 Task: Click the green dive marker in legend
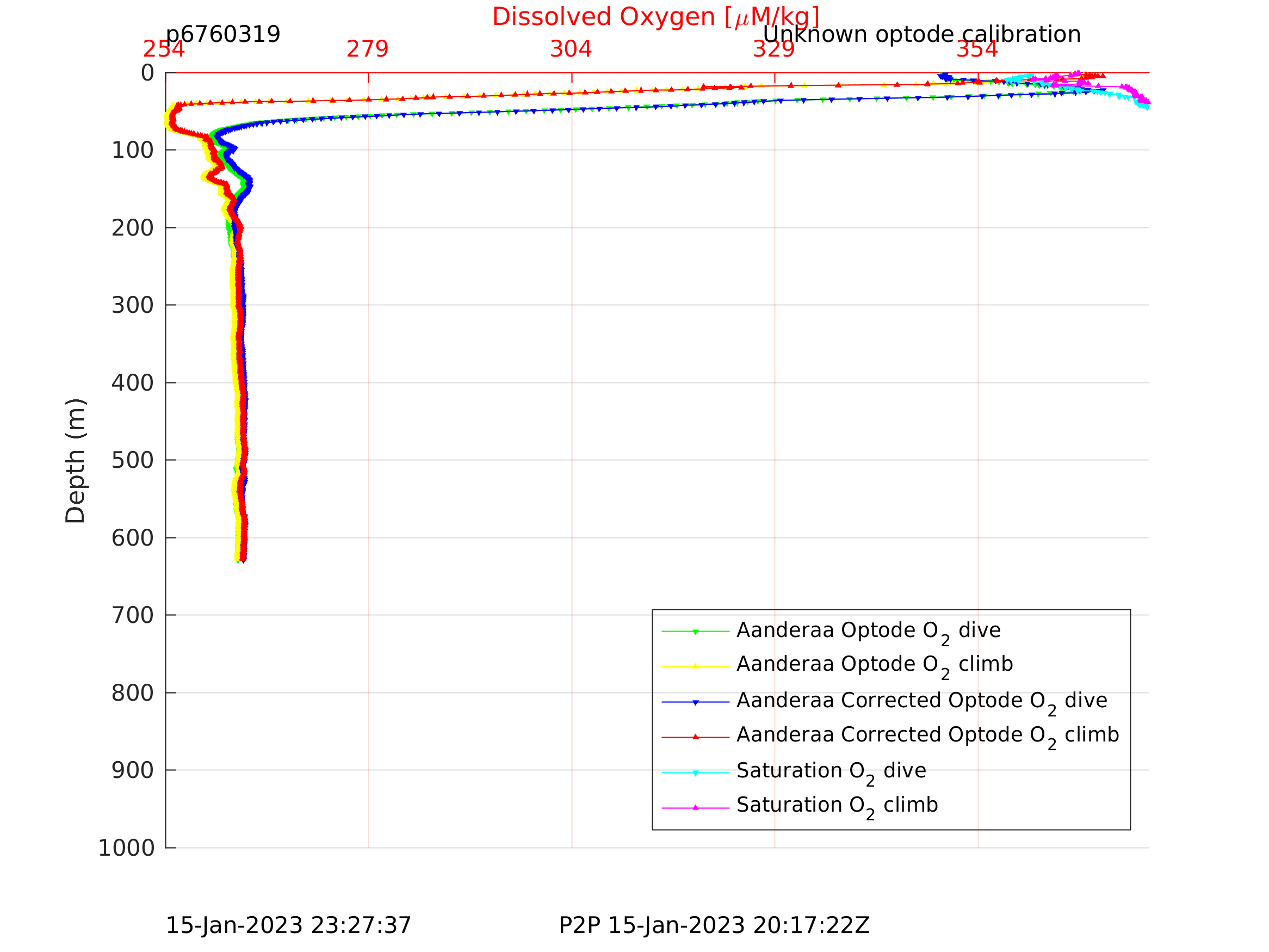(x=695, y=632)
